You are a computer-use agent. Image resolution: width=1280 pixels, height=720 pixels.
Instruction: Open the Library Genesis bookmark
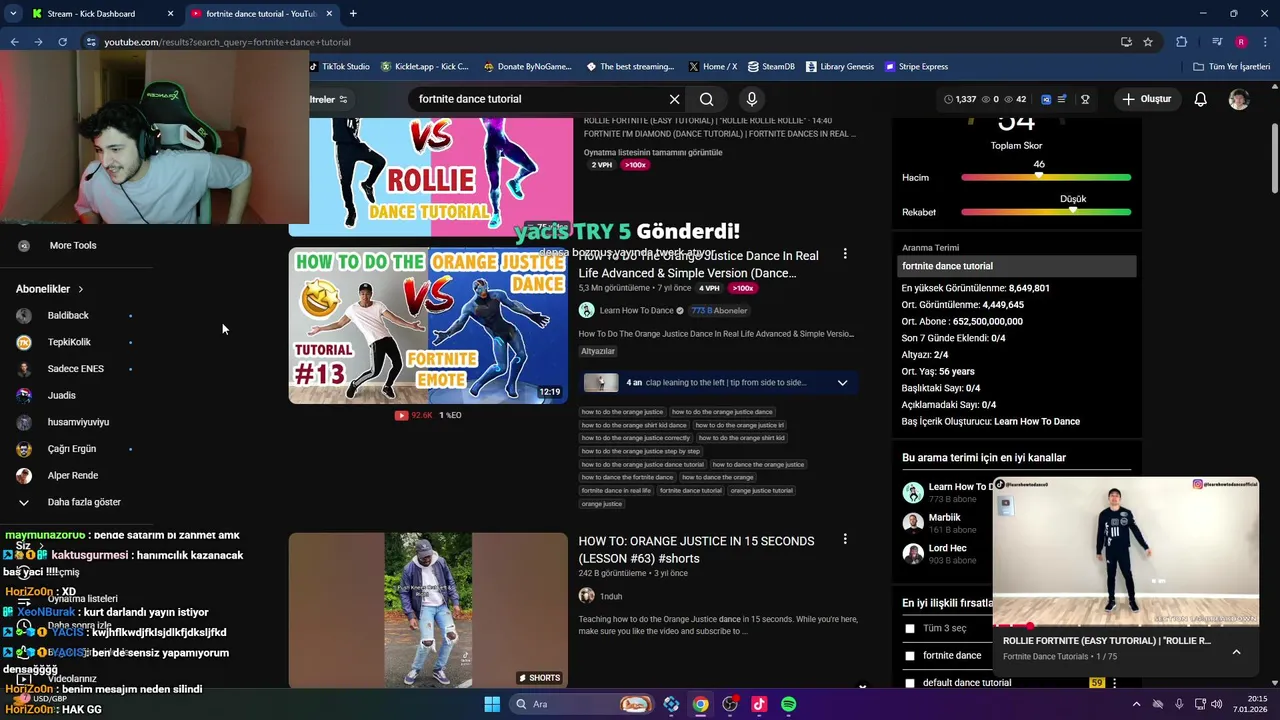click(x=839, y=67)
